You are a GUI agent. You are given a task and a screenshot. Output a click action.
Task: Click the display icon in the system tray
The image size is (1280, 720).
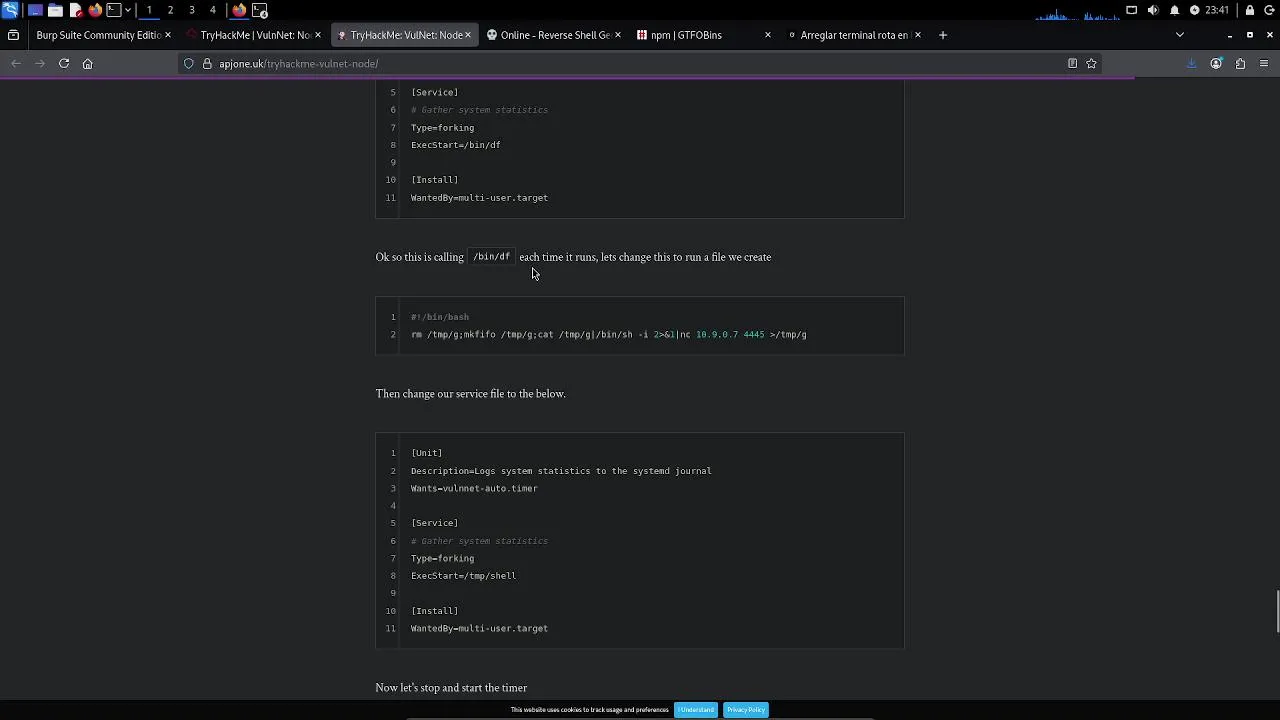1131,10
